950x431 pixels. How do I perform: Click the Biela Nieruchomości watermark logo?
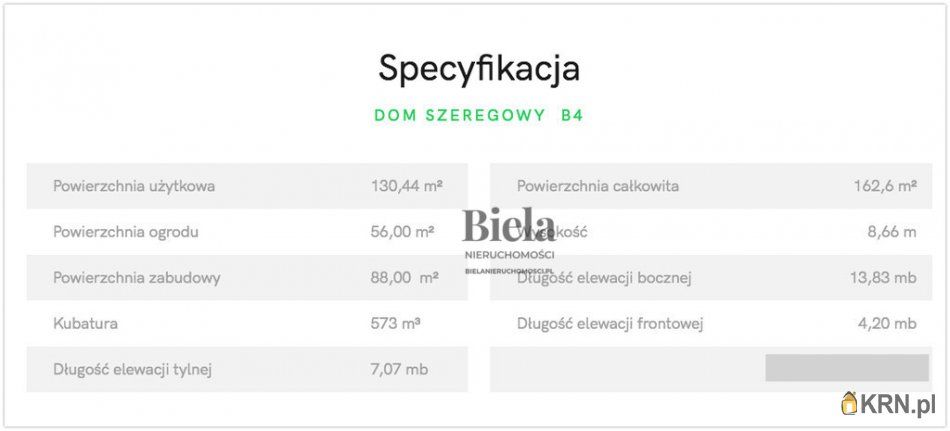[x=509, y=236]
